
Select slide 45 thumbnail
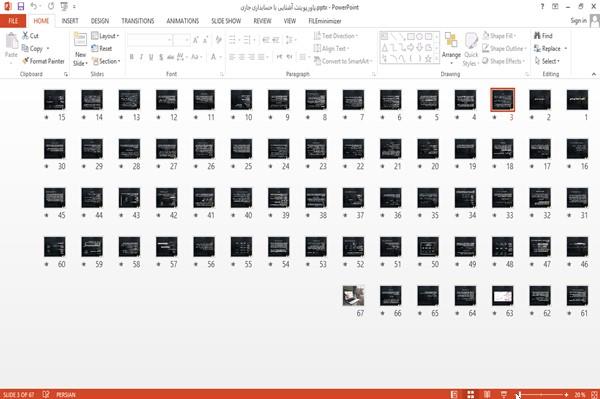tap(54, 198)
